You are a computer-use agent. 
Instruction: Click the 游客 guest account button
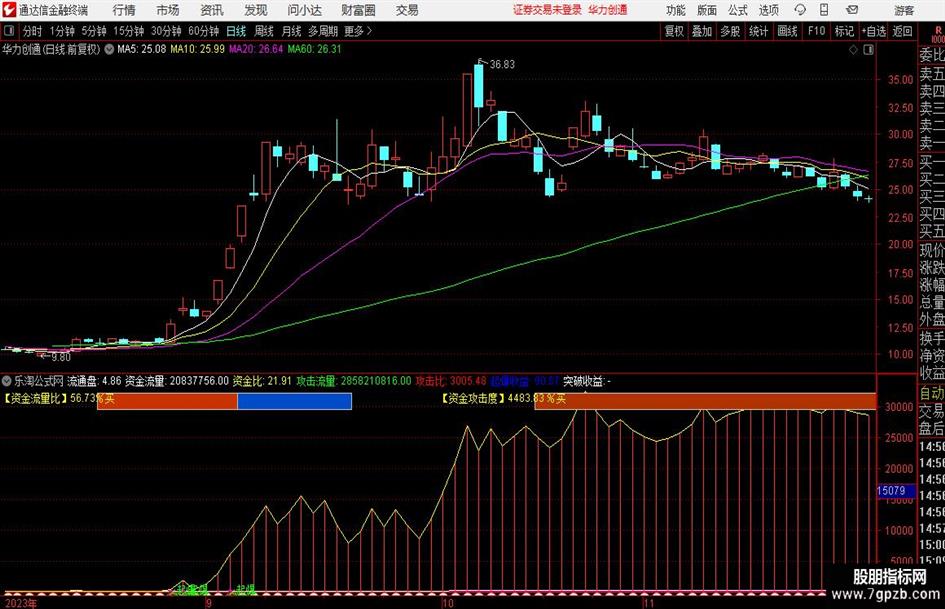click(x=903, y=10)
